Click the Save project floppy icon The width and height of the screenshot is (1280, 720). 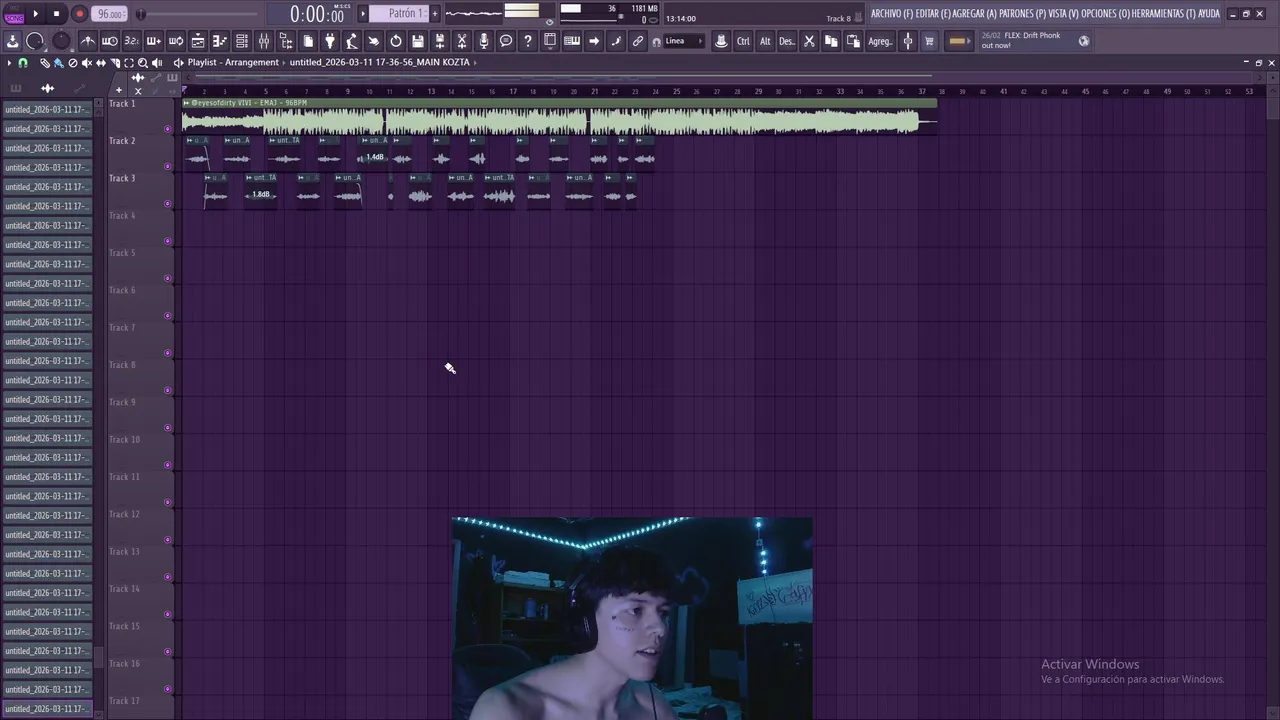[418, 41]
